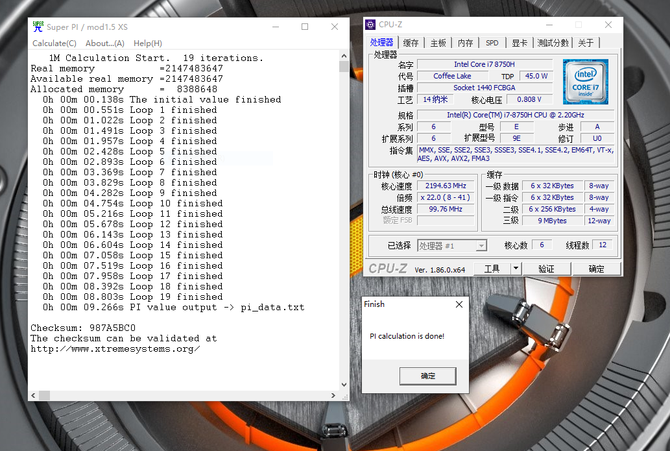
Task: Open the Calculate(C) menu
Action: click(54, 43)
